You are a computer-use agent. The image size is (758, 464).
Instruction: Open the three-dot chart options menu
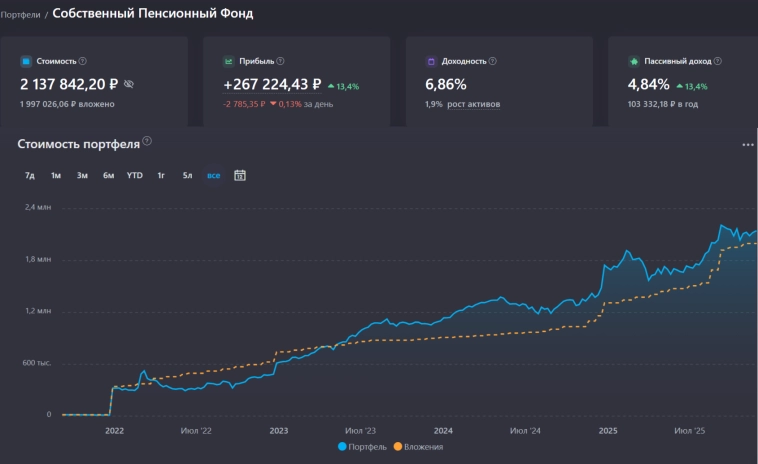[x=747, y=145]
